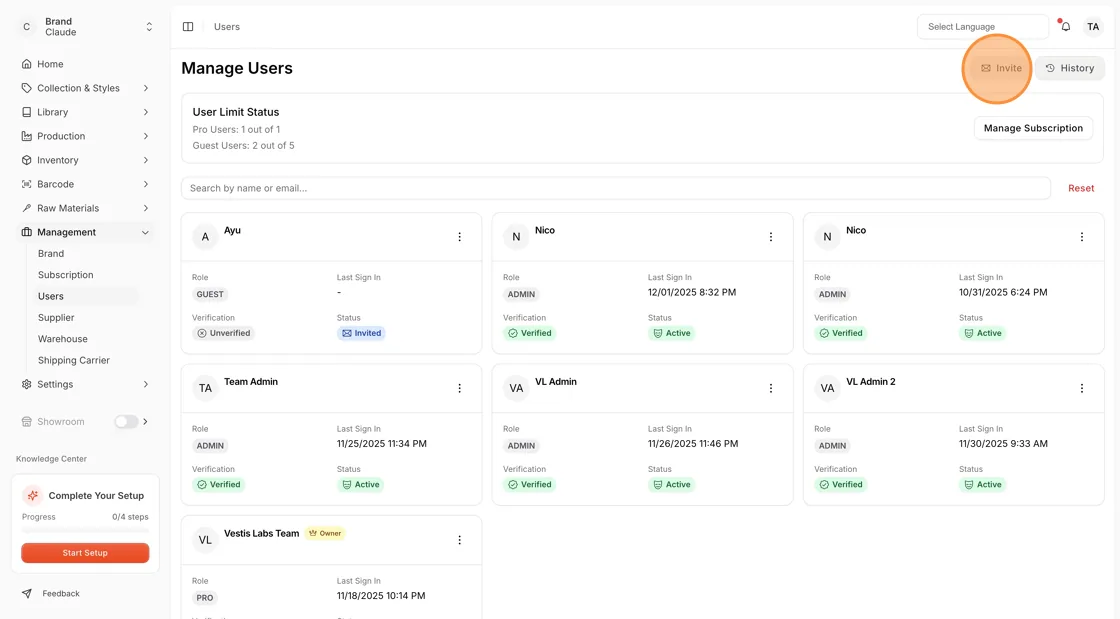The image size is (1120, 619).
Task: Focus the search by name or email field
Action: 616,188
